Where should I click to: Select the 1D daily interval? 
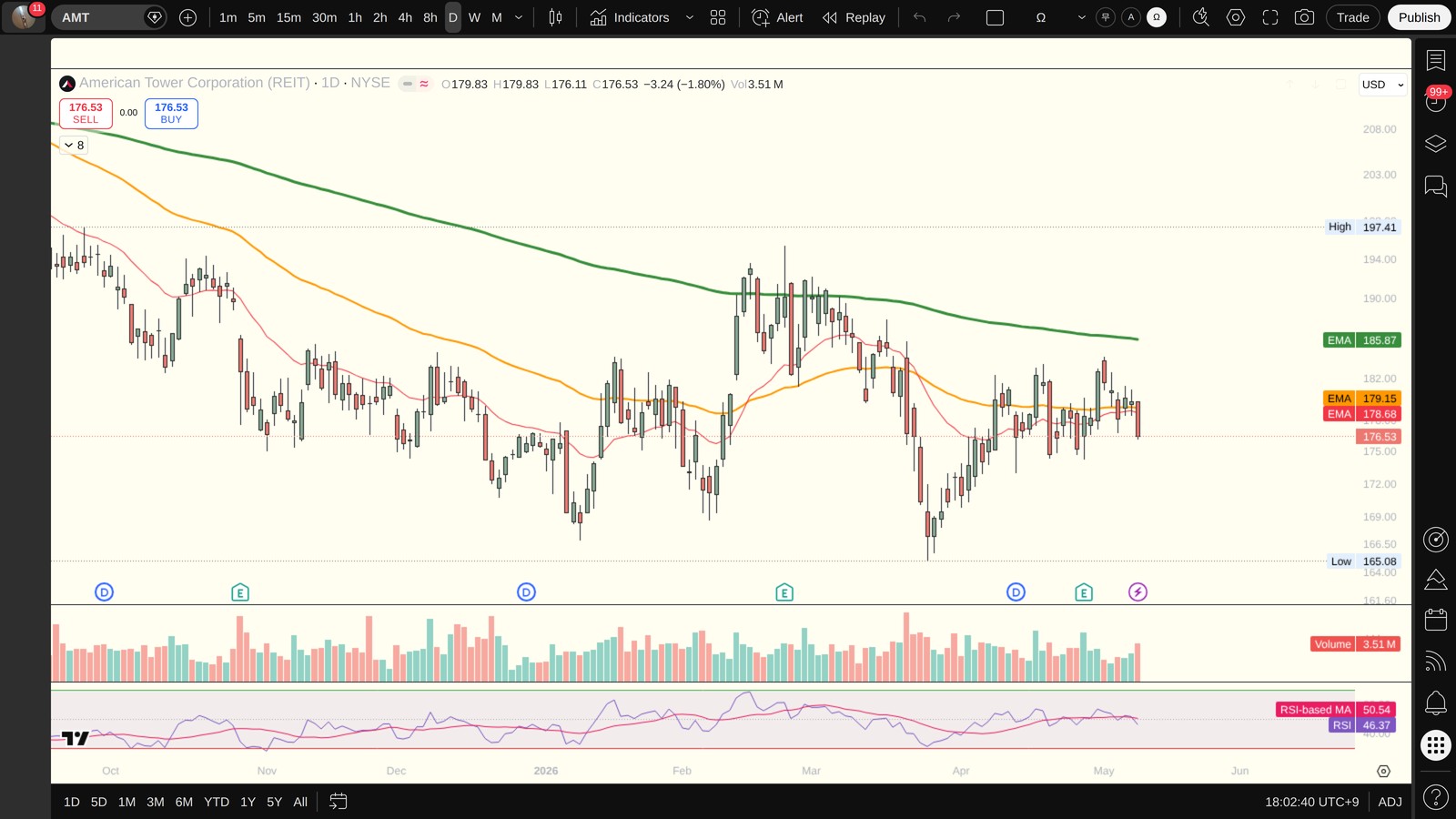[452, 17]
